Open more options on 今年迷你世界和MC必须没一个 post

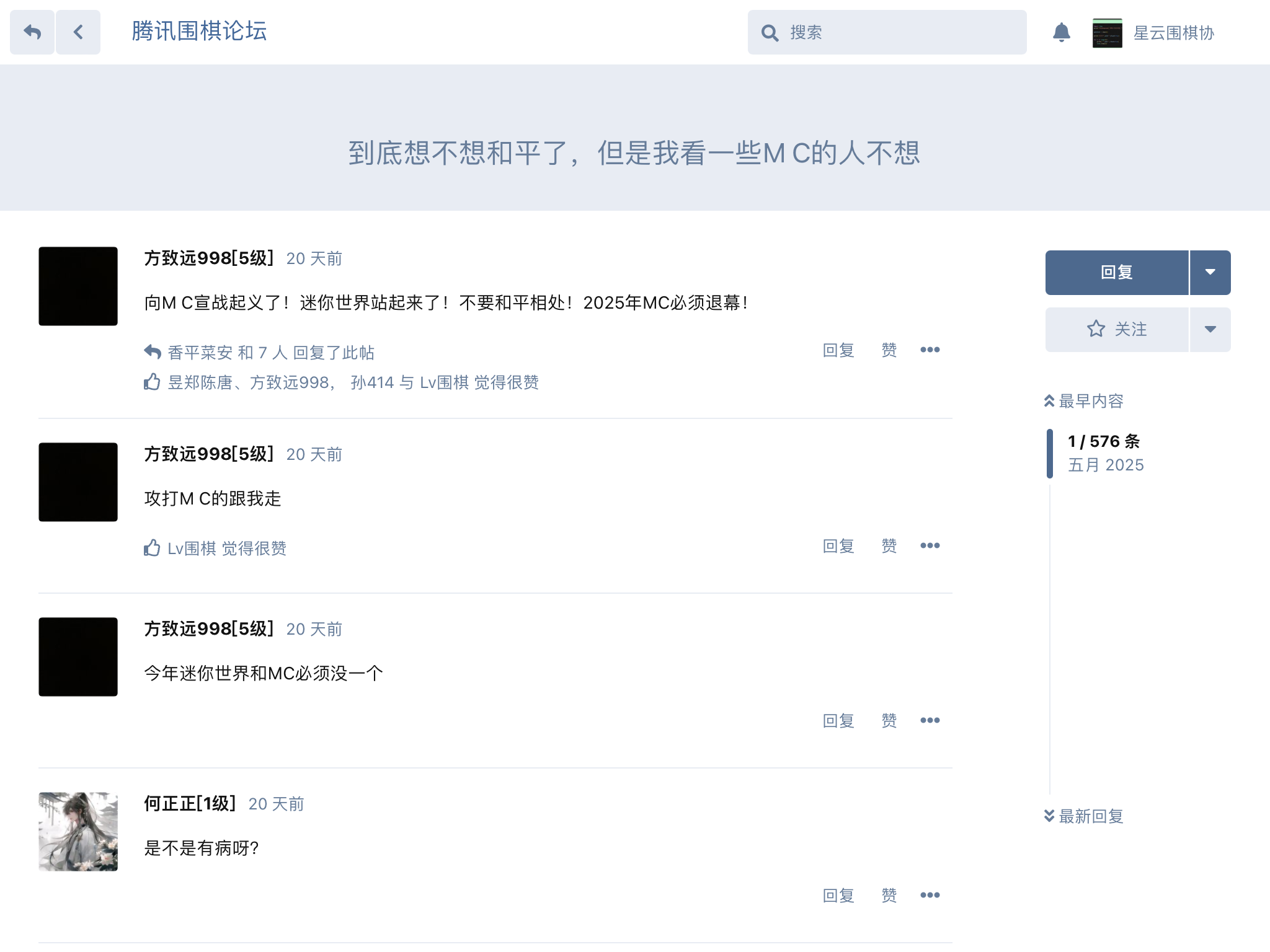pos(930,721)
